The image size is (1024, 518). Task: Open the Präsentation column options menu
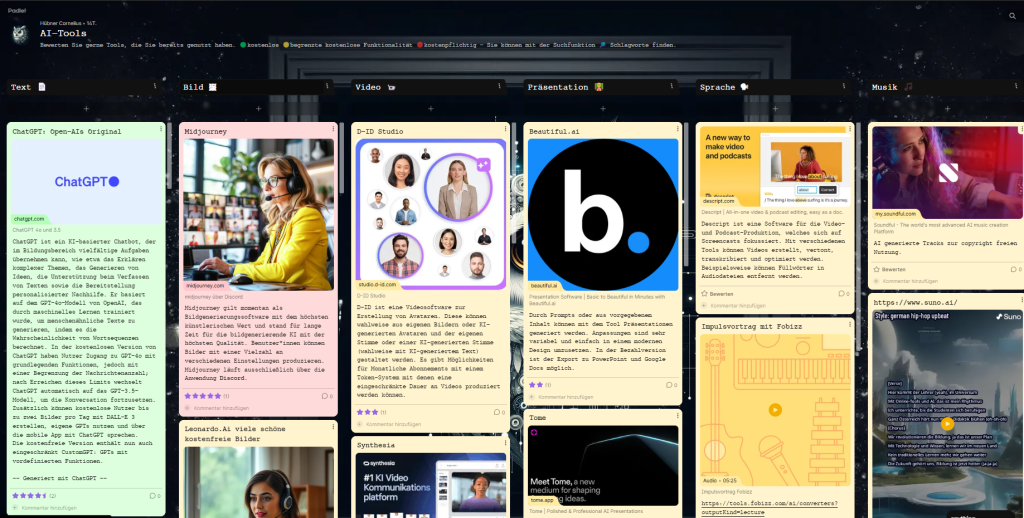coord(672,86)
